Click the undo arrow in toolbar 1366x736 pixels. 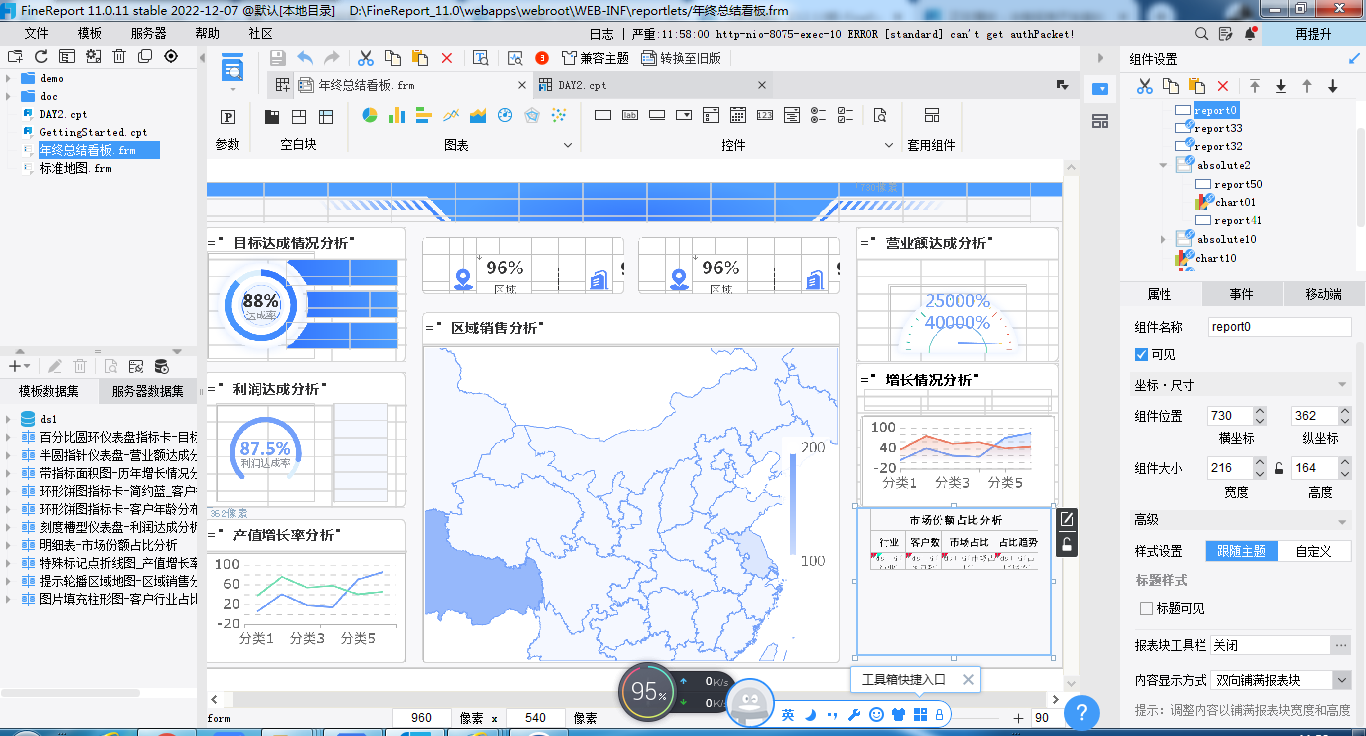(305, 58)
